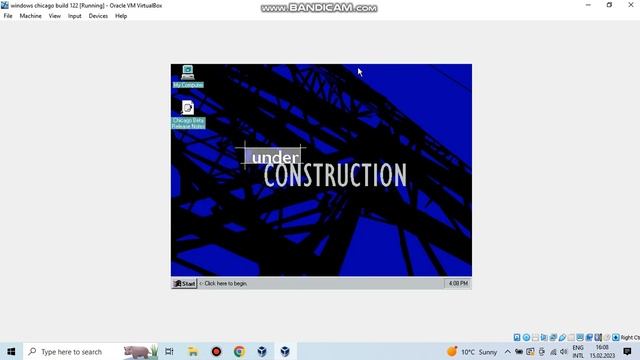
Task: Click the 4:00 PM clock in Chicago taskbar
Action: pos(458,283)
